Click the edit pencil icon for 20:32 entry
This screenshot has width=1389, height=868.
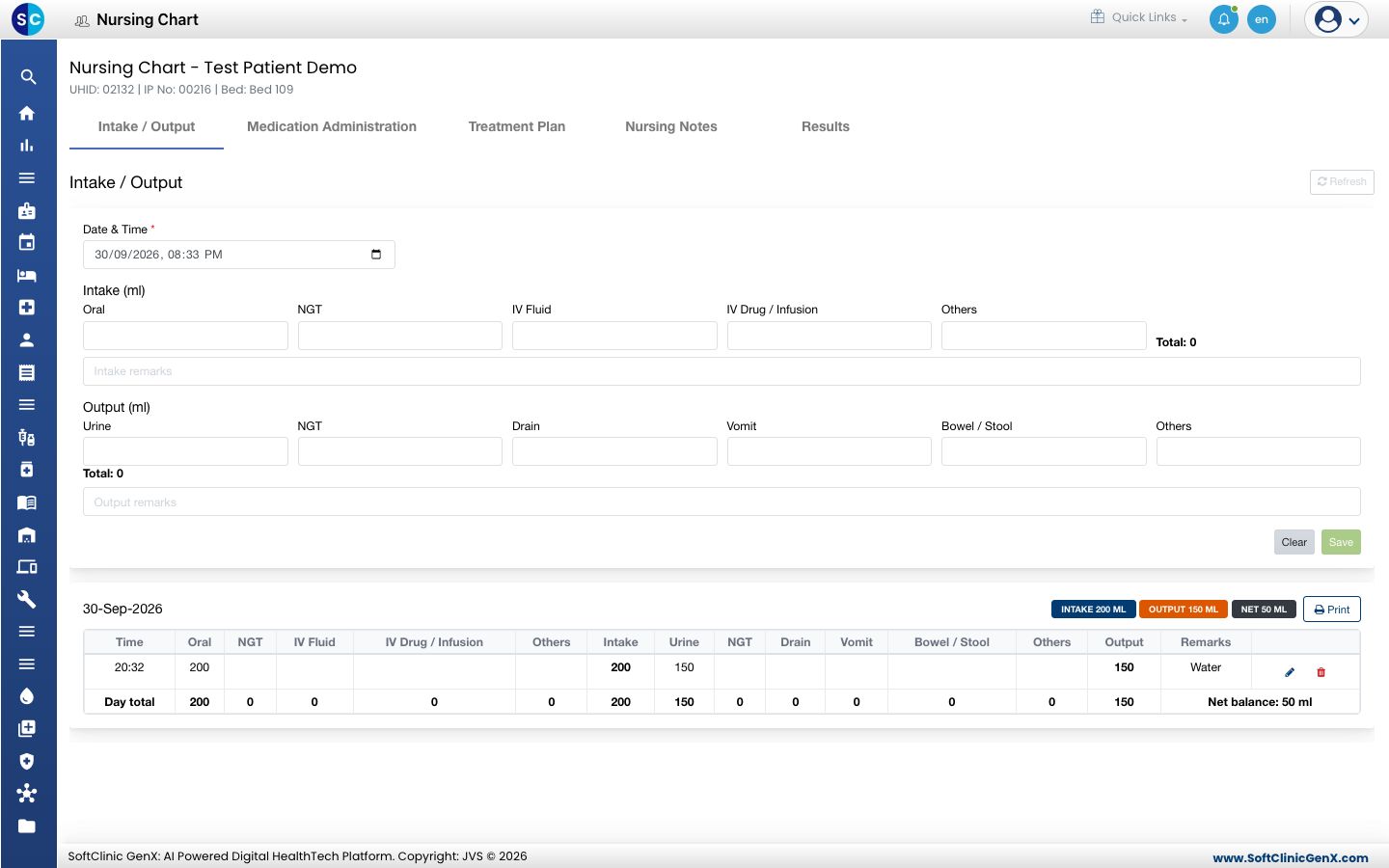tap(1290, 672)
